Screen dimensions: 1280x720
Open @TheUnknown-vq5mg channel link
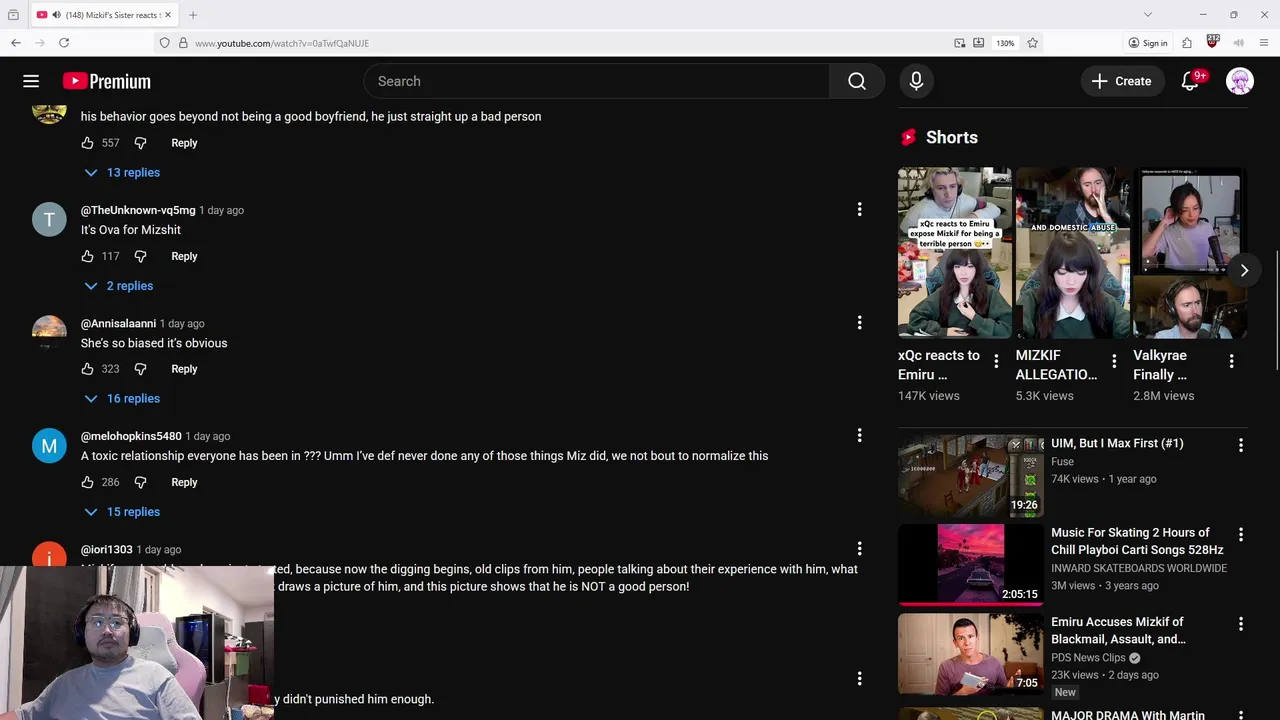[x=138, y=210]
